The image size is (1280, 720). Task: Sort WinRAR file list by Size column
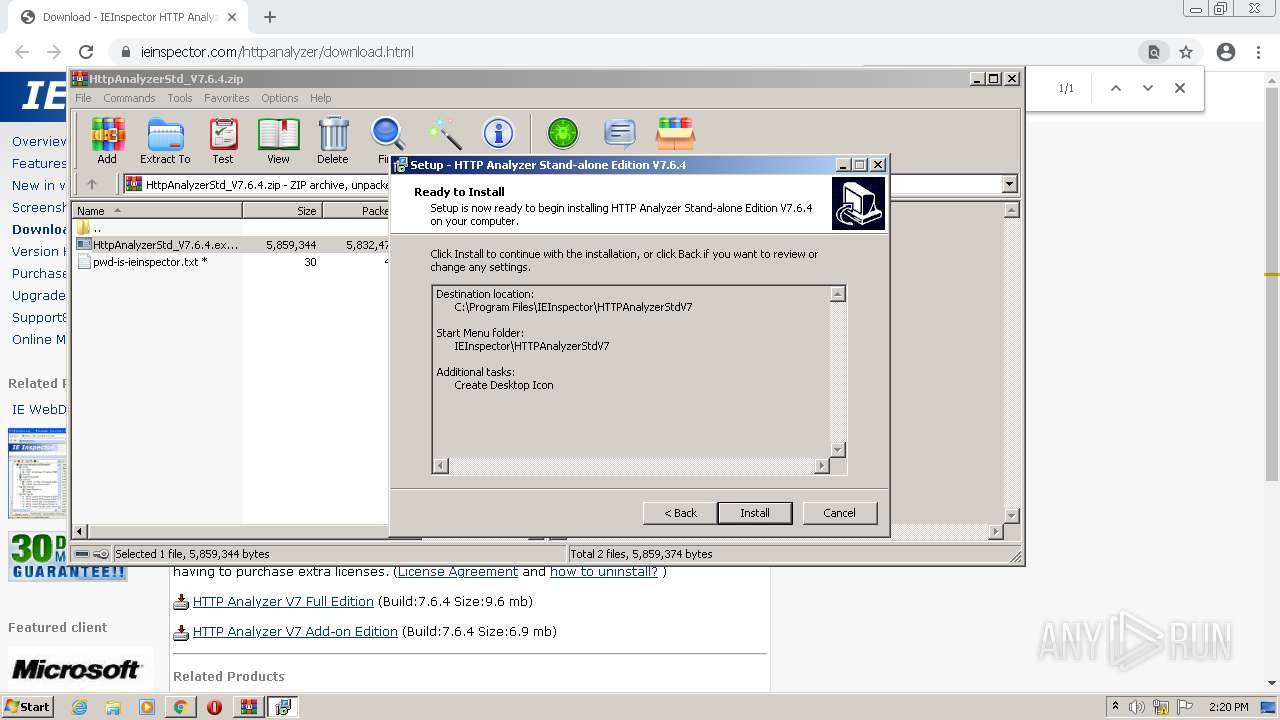[x=283, y=210]
